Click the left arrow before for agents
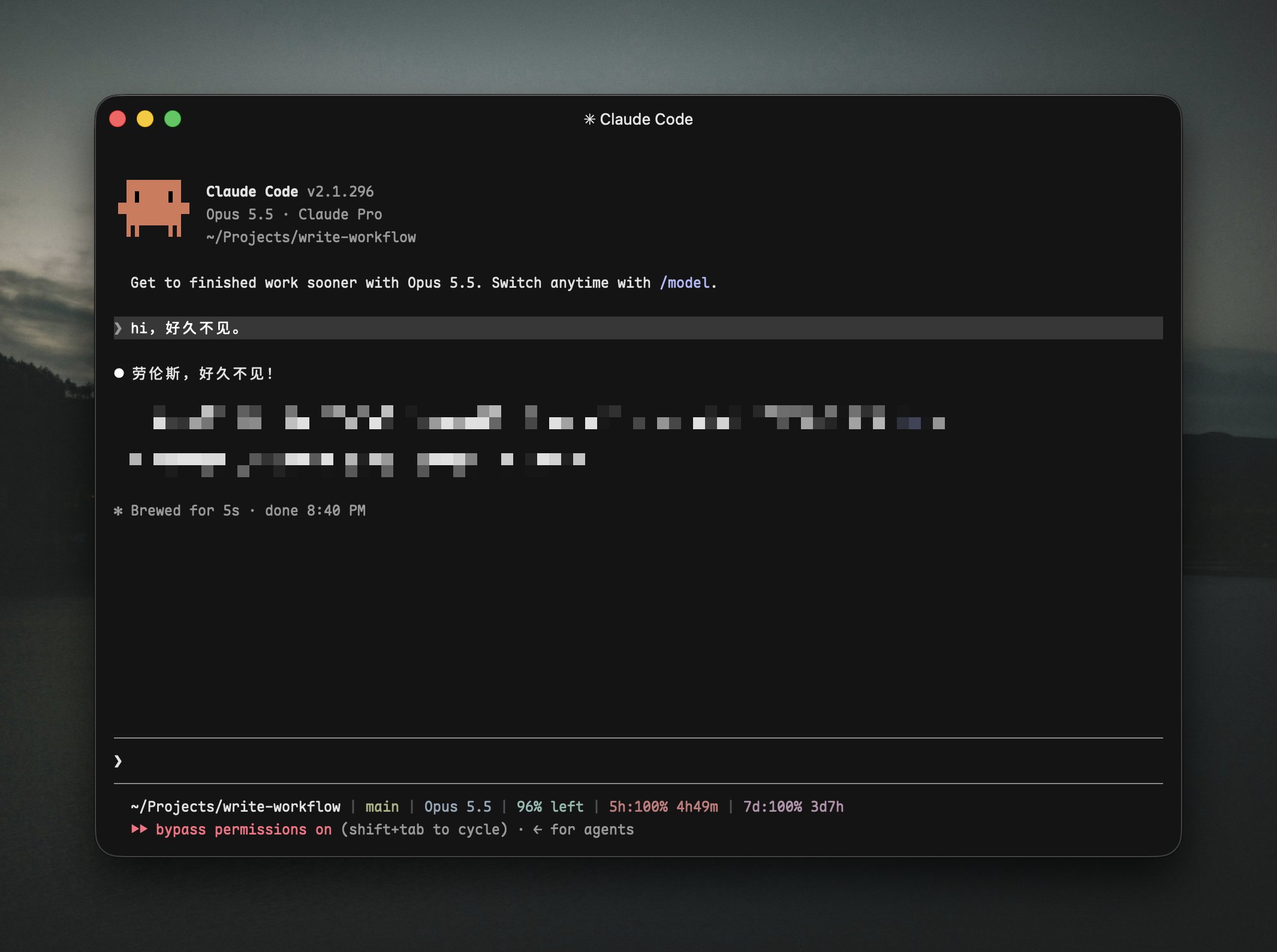This screenshot has height=952, width=1277. pos(538,830)
